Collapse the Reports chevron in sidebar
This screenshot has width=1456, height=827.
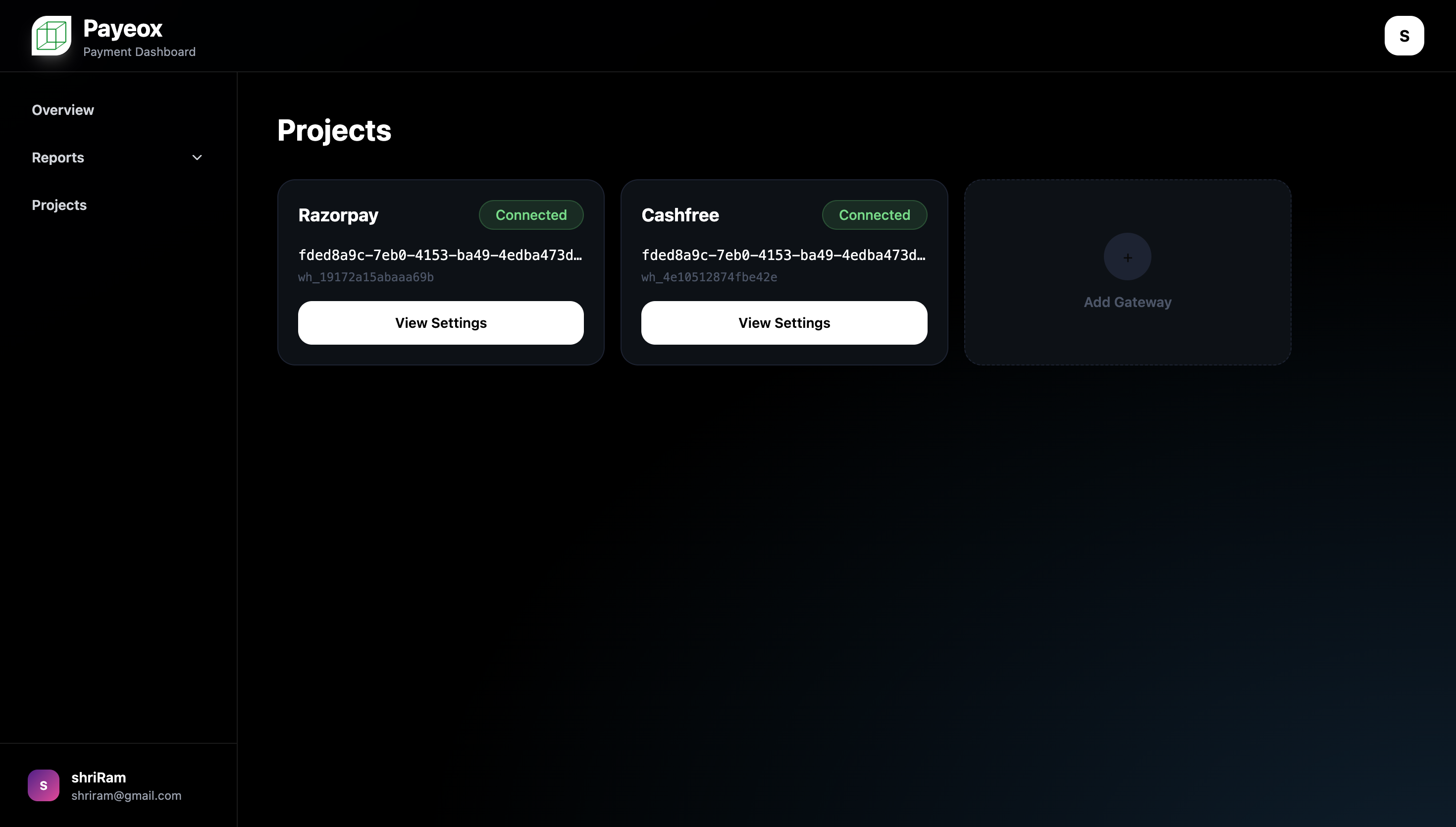click(x=197, y=157)
